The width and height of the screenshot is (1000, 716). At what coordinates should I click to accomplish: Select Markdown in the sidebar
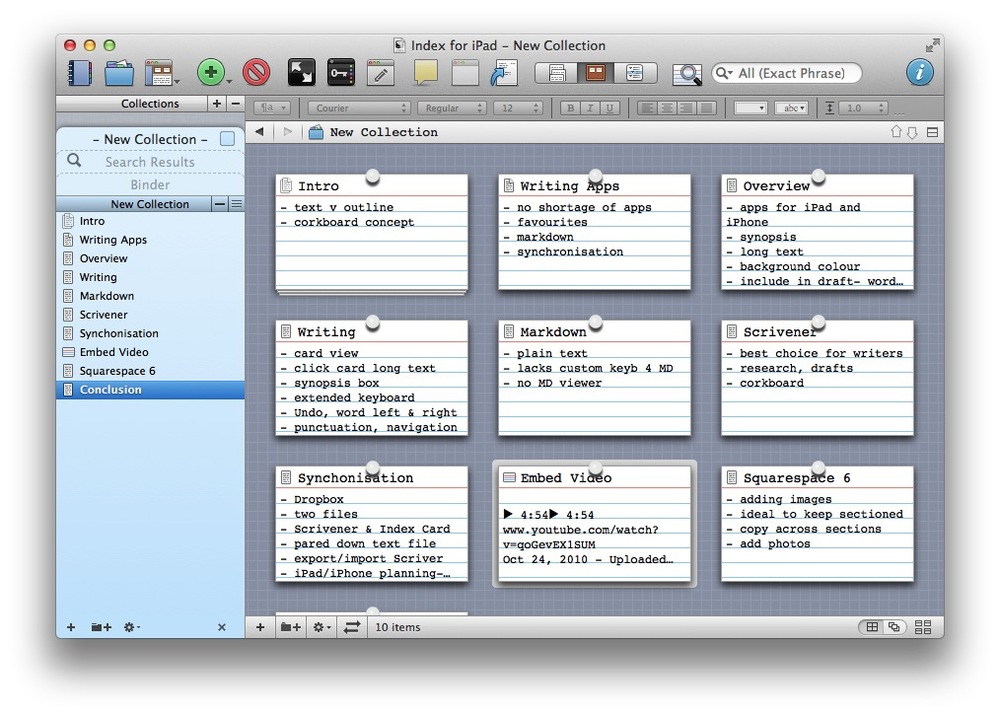click(x=151, y=296)
